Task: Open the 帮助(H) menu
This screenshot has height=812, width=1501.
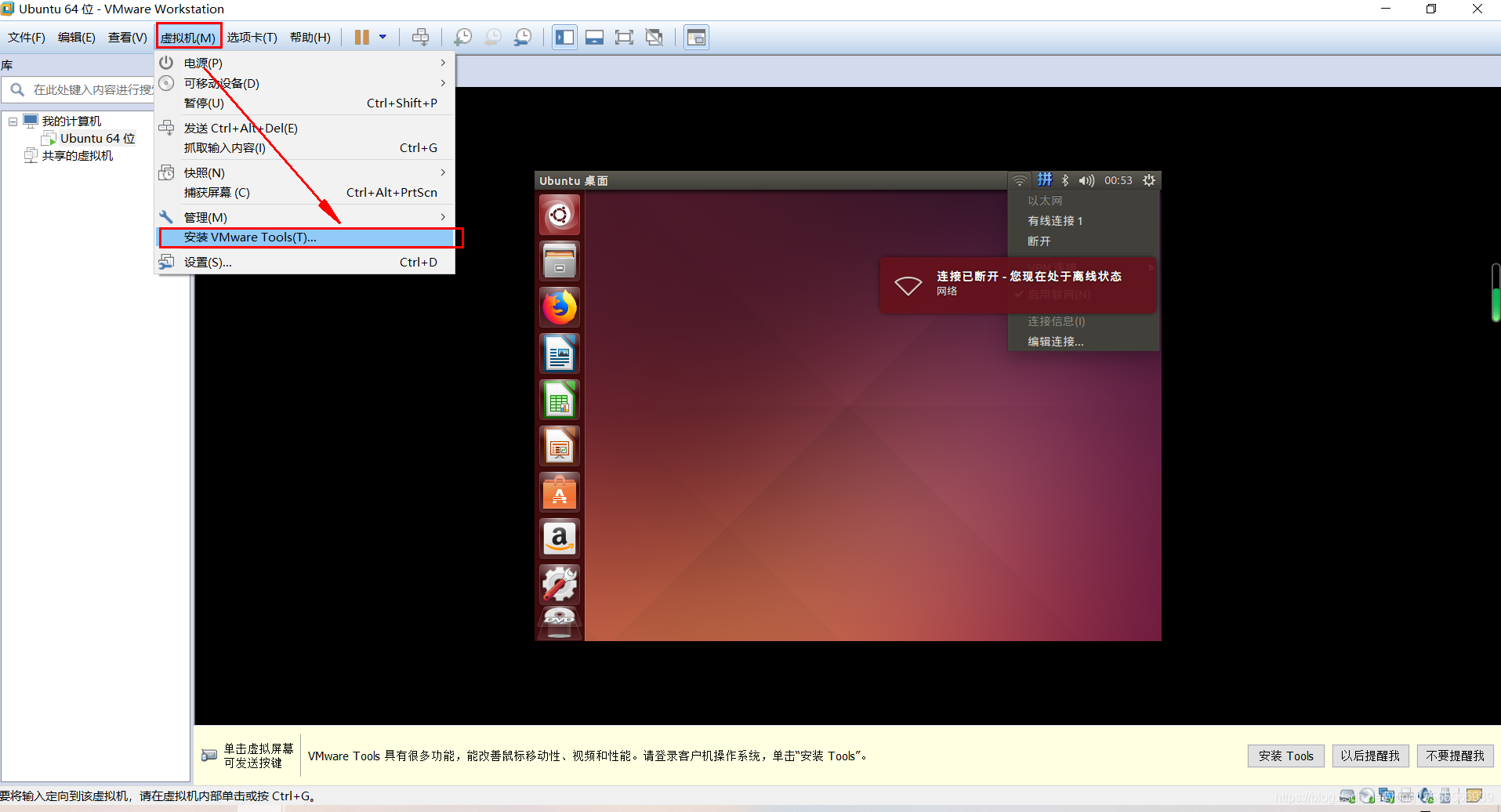Action: click(310, 38)
